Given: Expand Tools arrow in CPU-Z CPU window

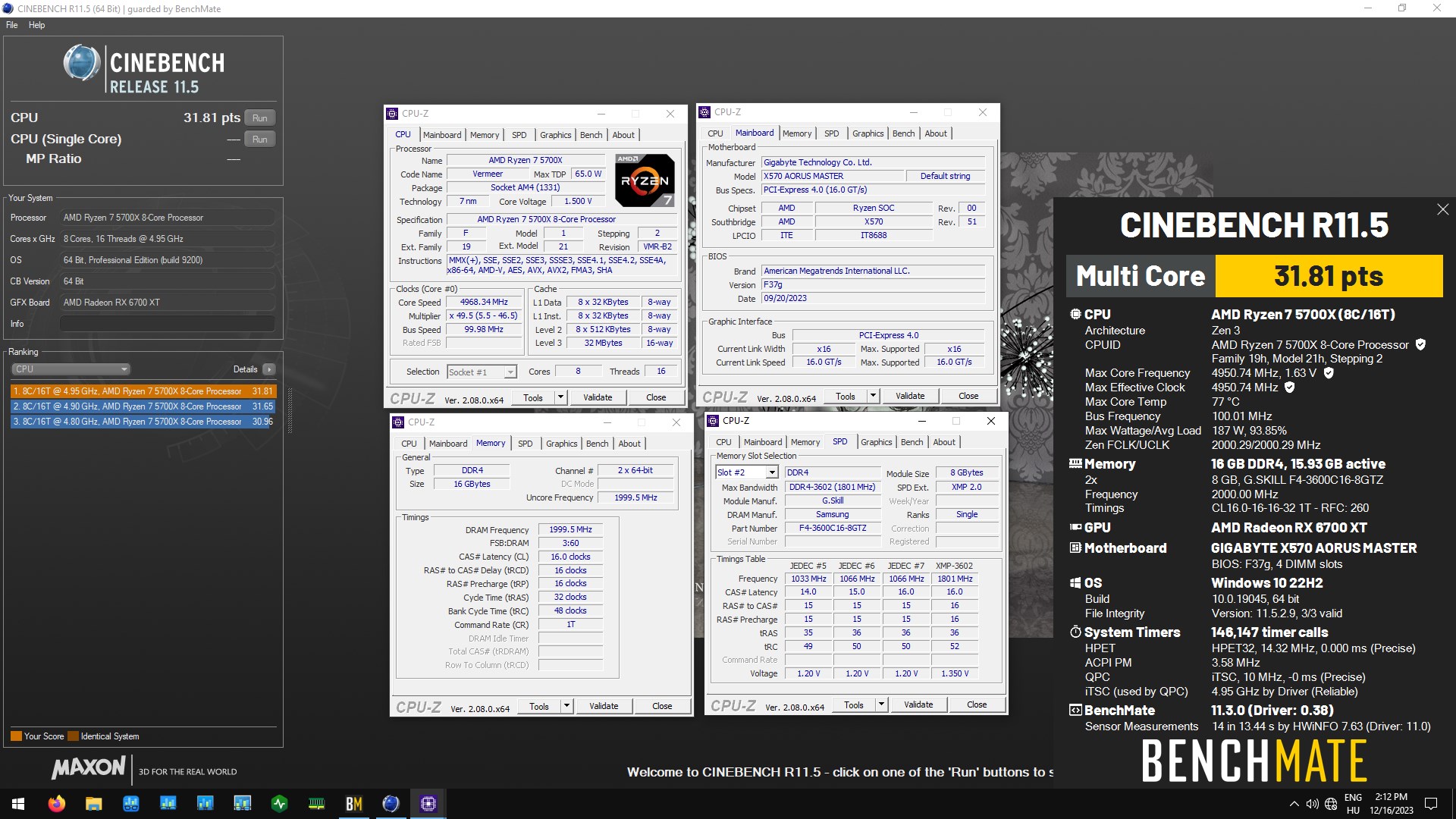Looking at the screenshot, I should pos(560,397).
